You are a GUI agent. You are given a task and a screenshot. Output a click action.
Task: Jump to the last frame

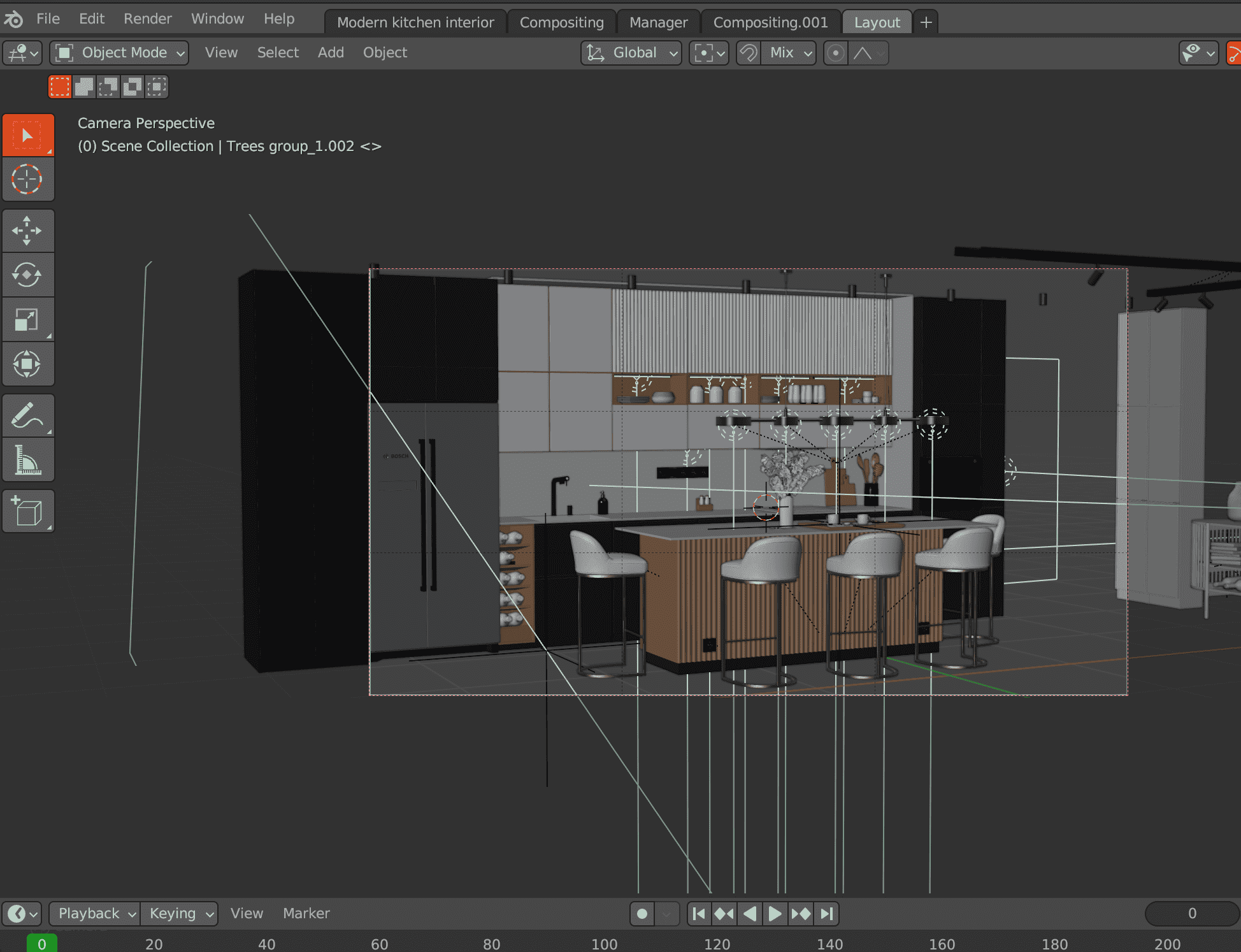[x=827, y=914]
